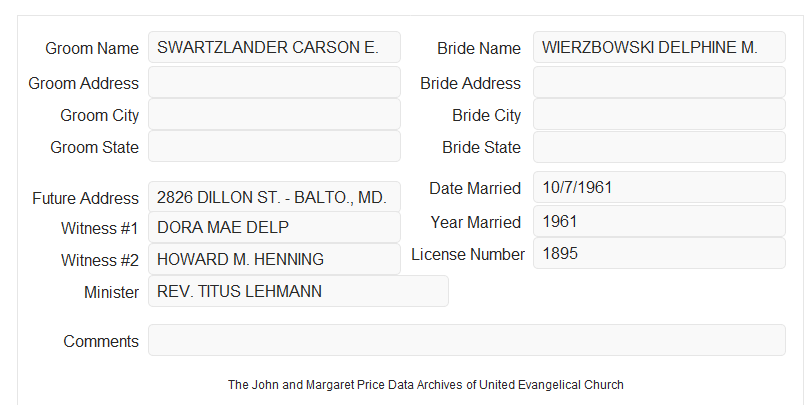Viewport: 805px width, 405px height.
Task: Click the empty Comments box
Action: coord(467,340)
